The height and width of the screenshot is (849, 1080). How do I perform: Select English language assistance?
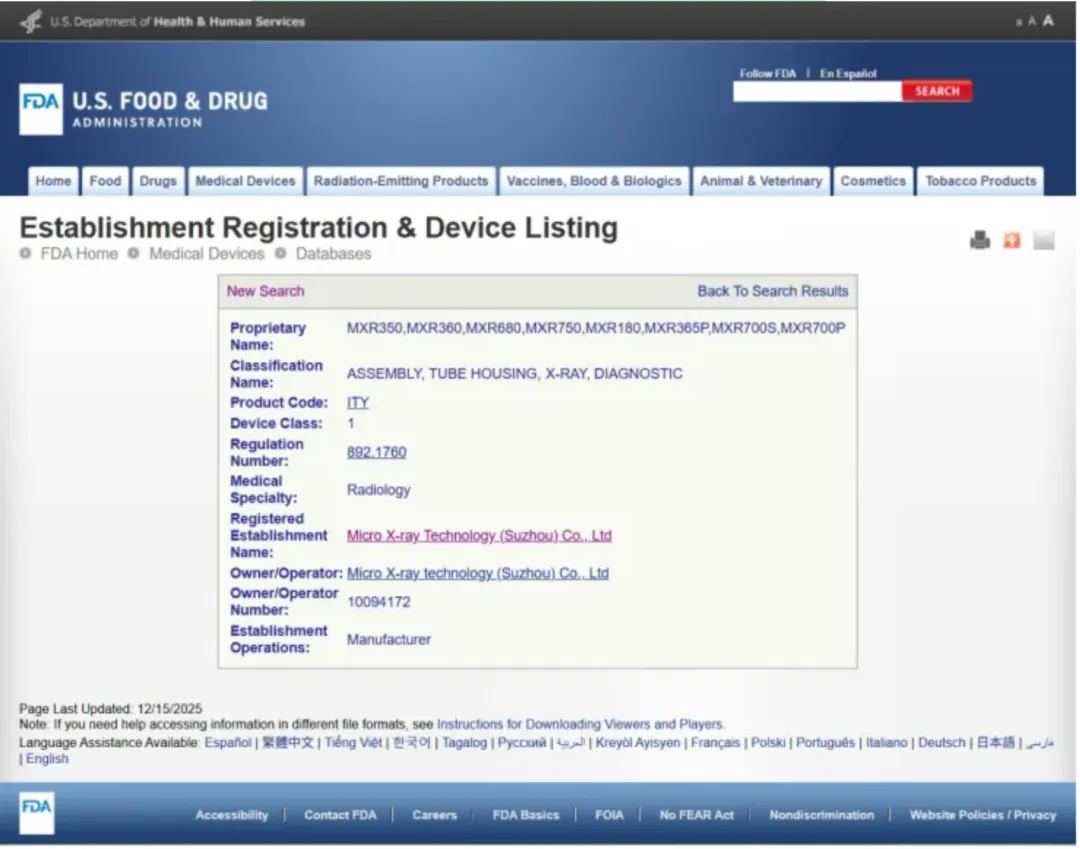click(x=47, y=759)
